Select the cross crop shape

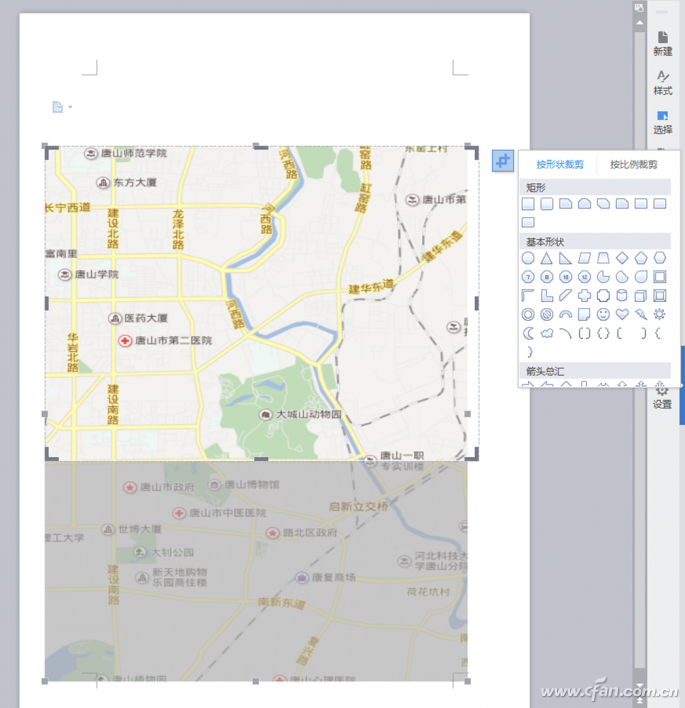584,296
